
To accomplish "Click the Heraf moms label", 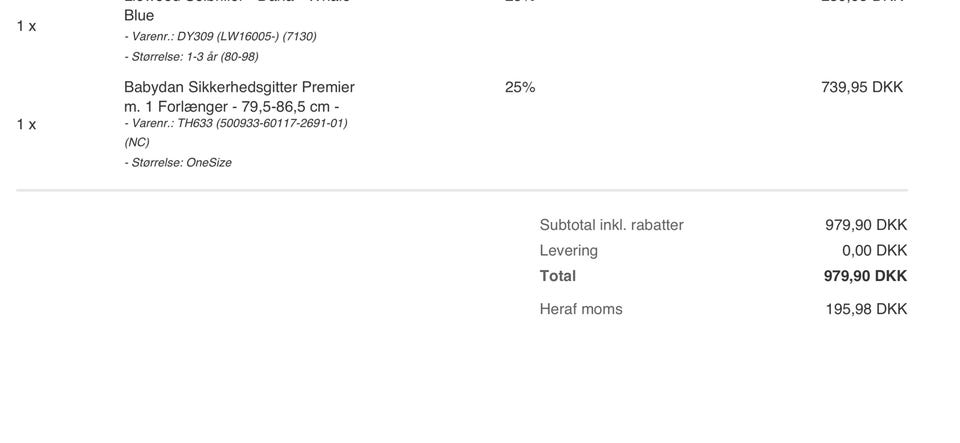I will click(581, 309).
